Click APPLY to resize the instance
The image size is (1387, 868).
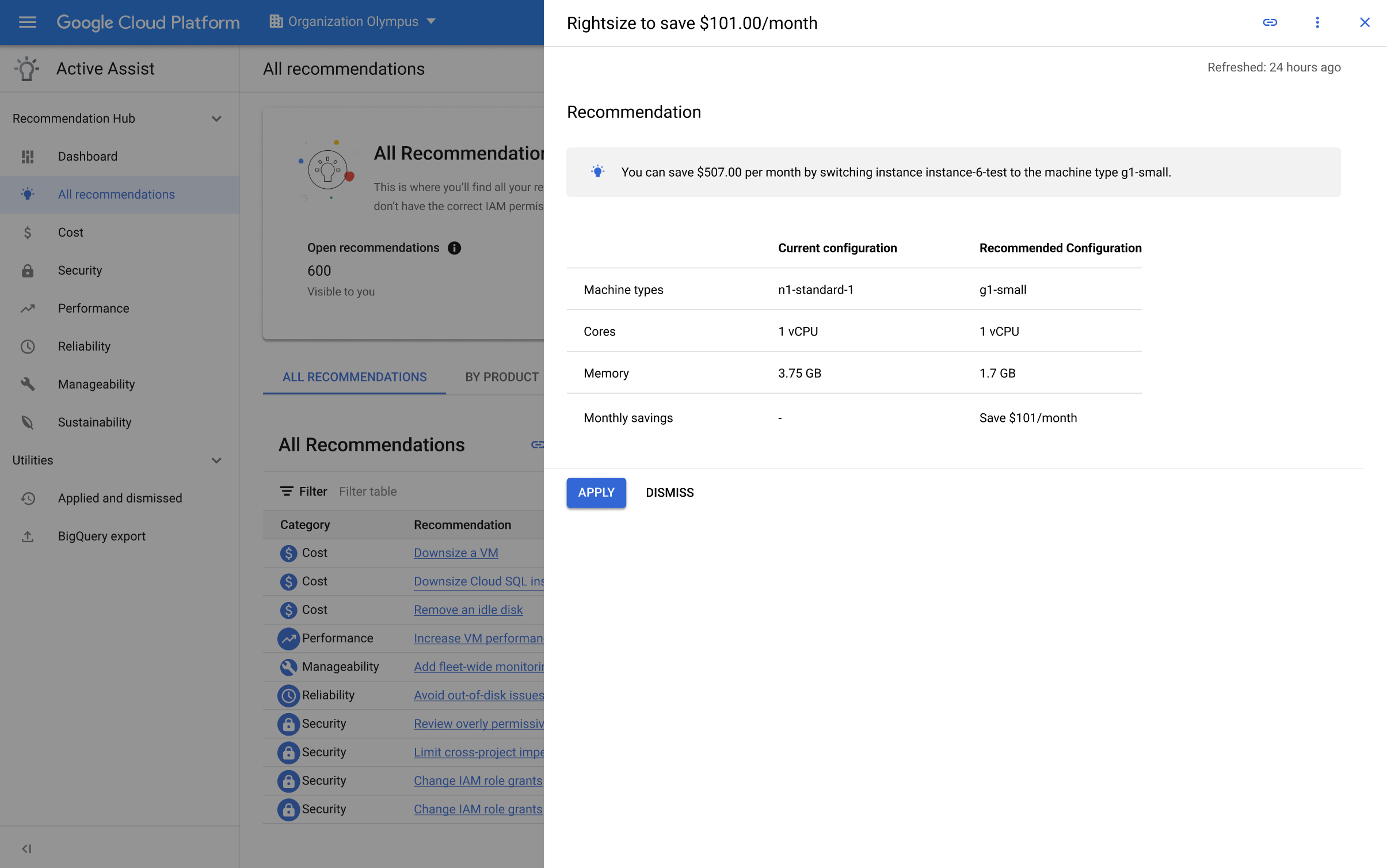(596, 492)
